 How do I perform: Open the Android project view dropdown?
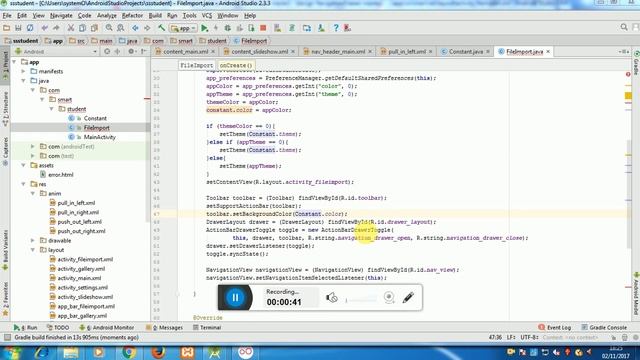(x=56, y=51)
